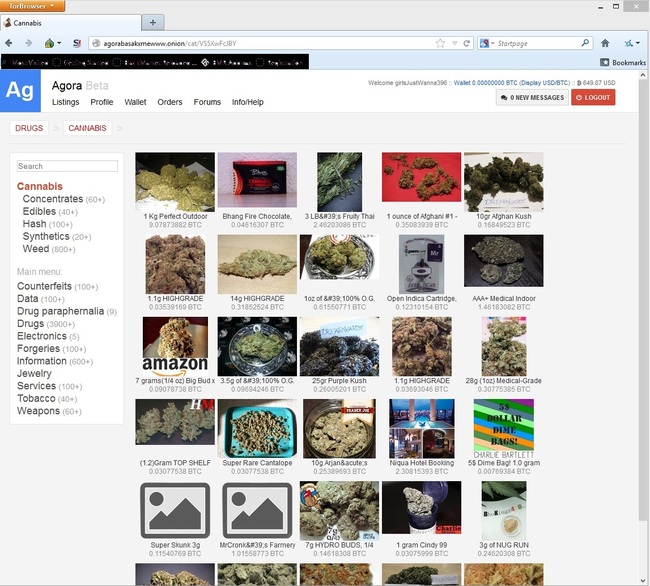This screenshot has height=586, width=650.
Task: Click the browser back arrow button
Action: point(10,43)
